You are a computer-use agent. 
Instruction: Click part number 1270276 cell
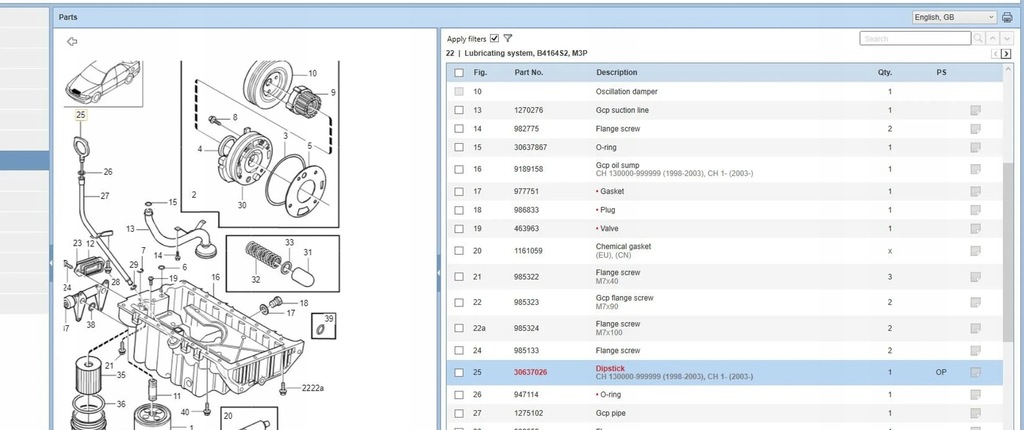pos(528,110)
